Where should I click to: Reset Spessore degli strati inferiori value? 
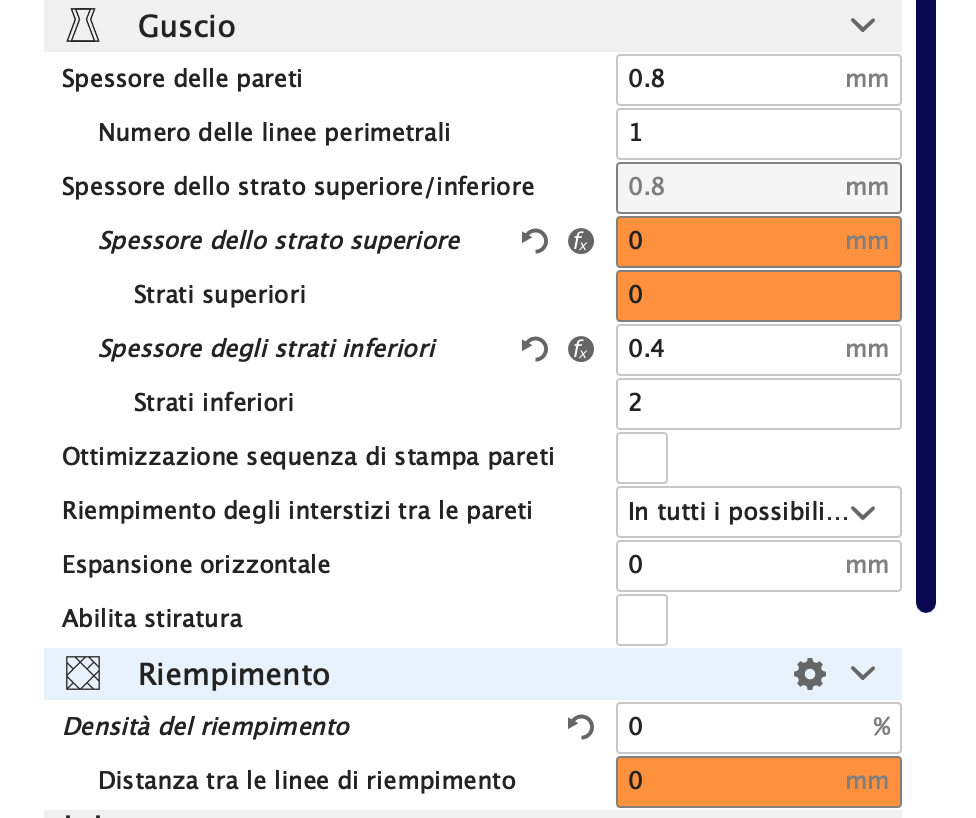click(x=535, y=349)
